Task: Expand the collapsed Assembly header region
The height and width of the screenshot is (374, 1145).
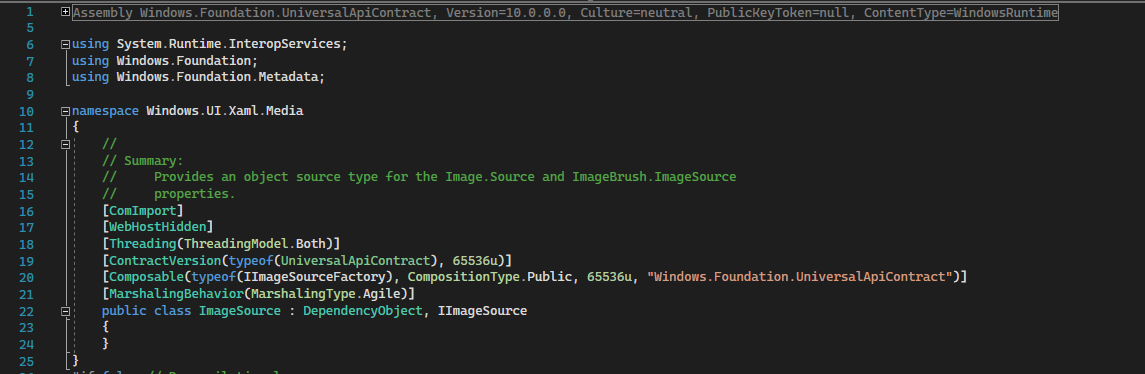Action: pos(66,12)
